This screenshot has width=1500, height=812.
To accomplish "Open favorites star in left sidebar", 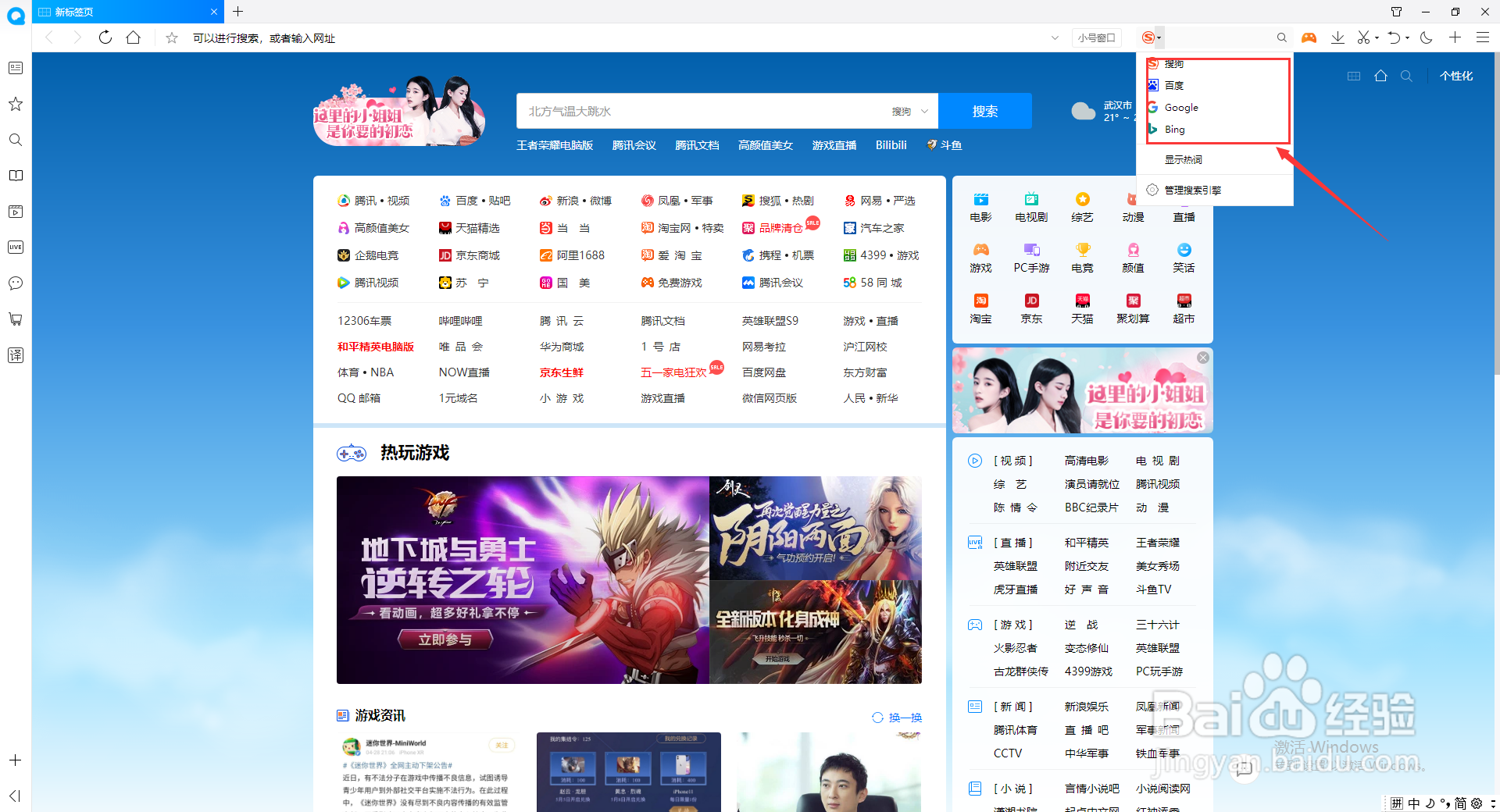I will click(x=16, y=104).
